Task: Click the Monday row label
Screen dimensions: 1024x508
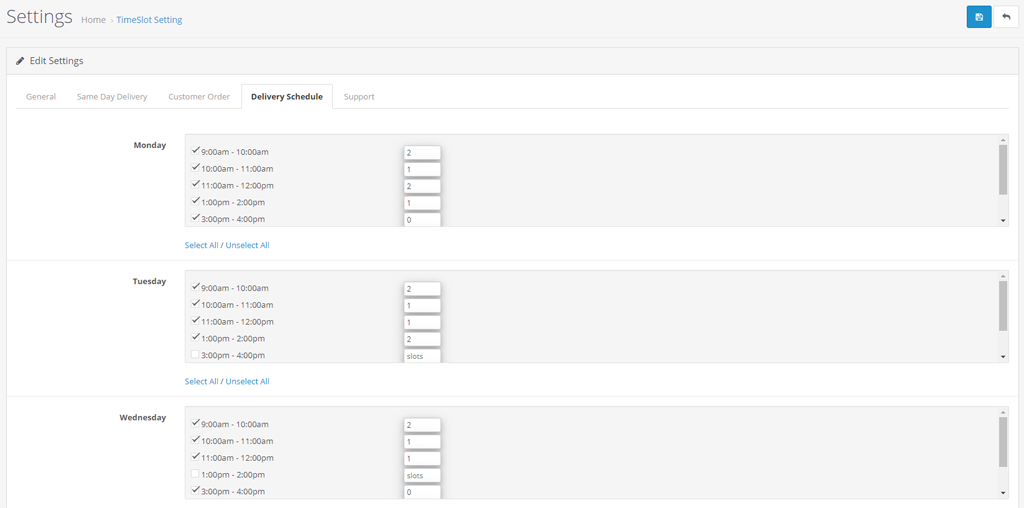Action: [x=150, y=145]
